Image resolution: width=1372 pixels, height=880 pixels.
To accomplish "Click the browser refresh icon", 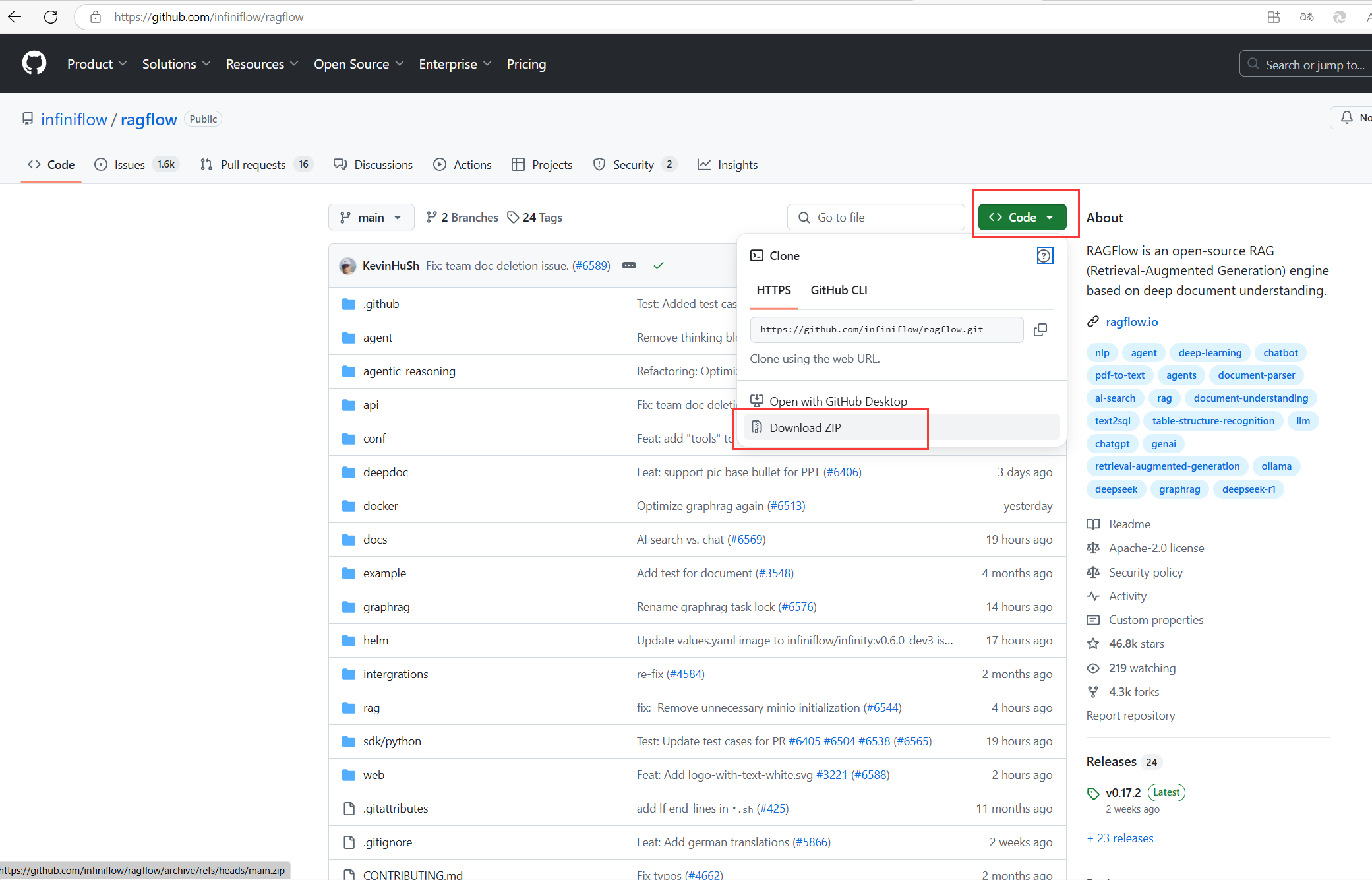I will [x=51, y=17].
